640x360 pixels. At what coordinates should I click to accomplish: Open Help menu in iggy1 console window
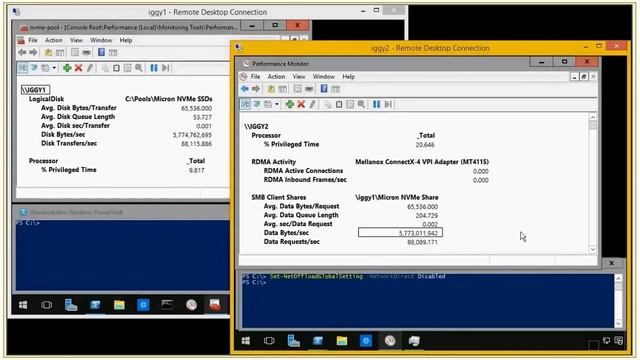126,40
